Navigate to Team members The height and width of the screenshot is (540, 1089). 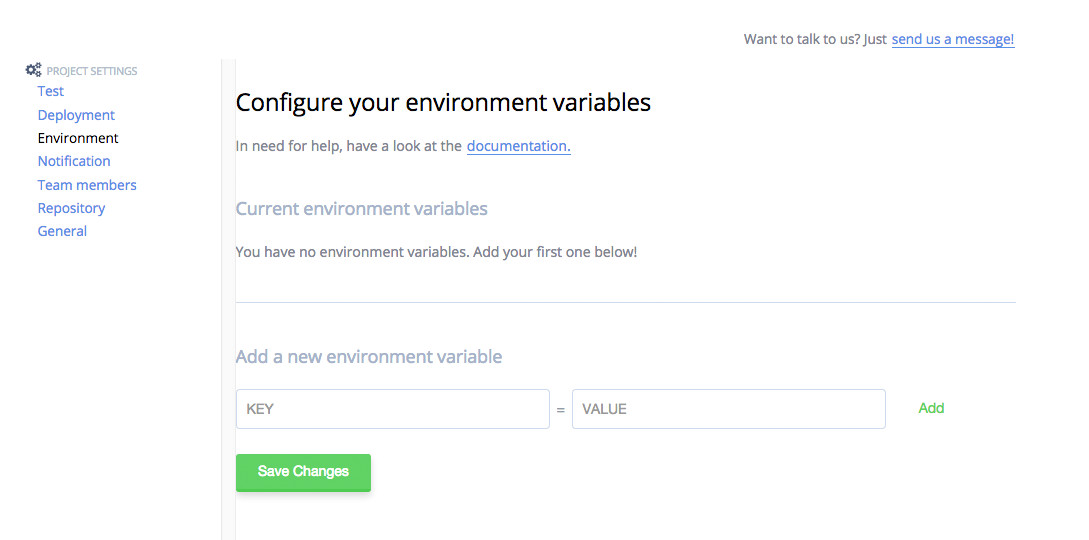click(x=87, y=185)
